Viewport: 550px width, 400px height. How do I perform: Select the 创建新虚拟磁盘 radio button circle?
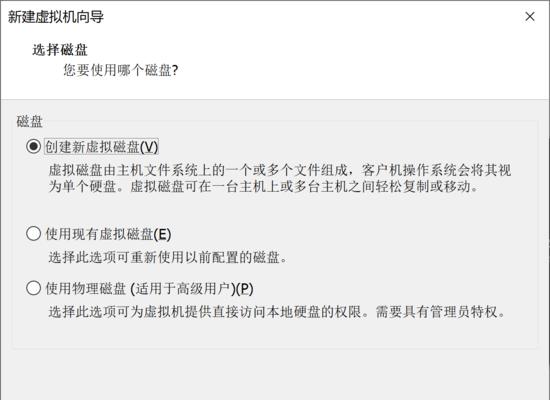click(x=33, y=146)
